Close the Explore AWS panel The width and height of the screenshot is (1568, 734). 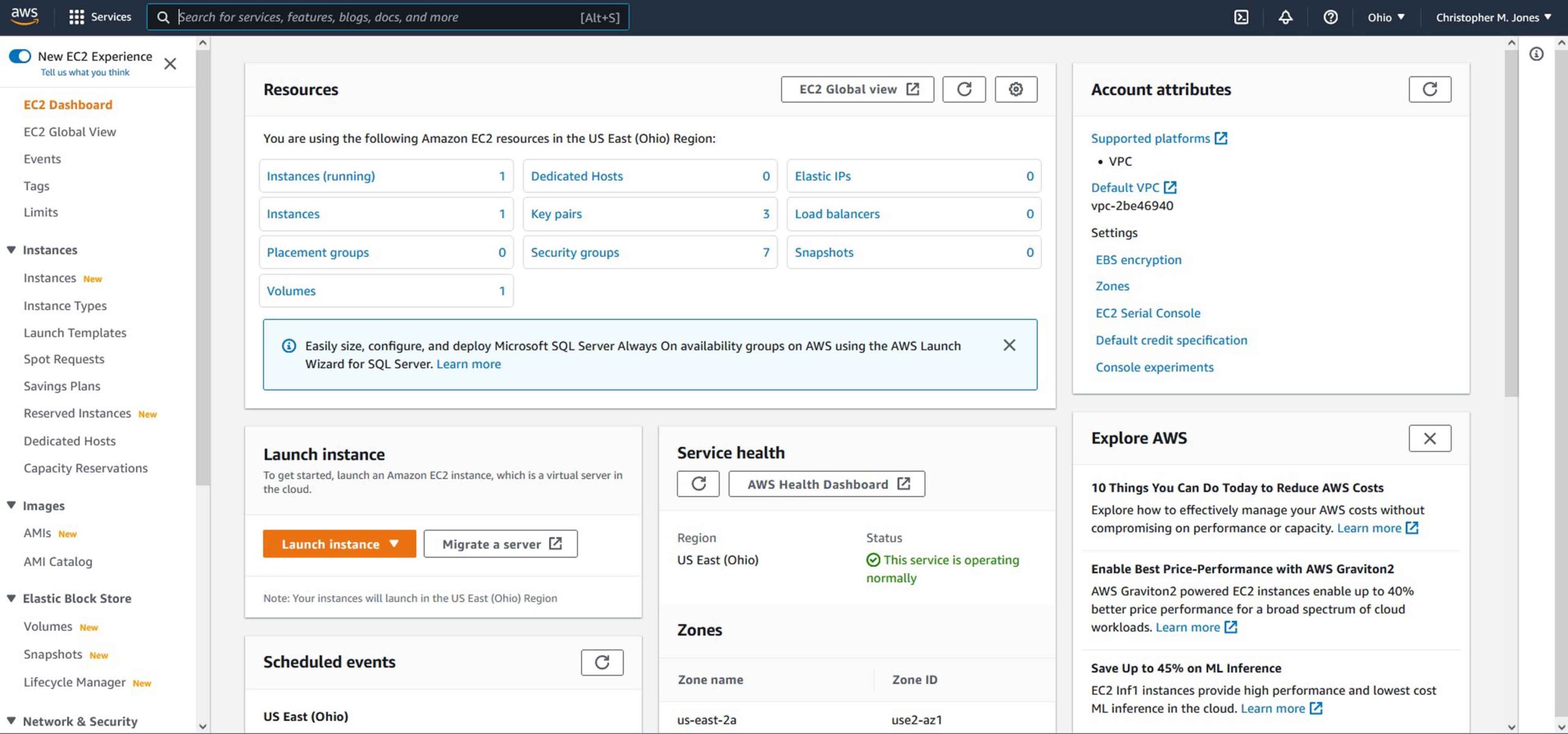(x=1430, y=439)
